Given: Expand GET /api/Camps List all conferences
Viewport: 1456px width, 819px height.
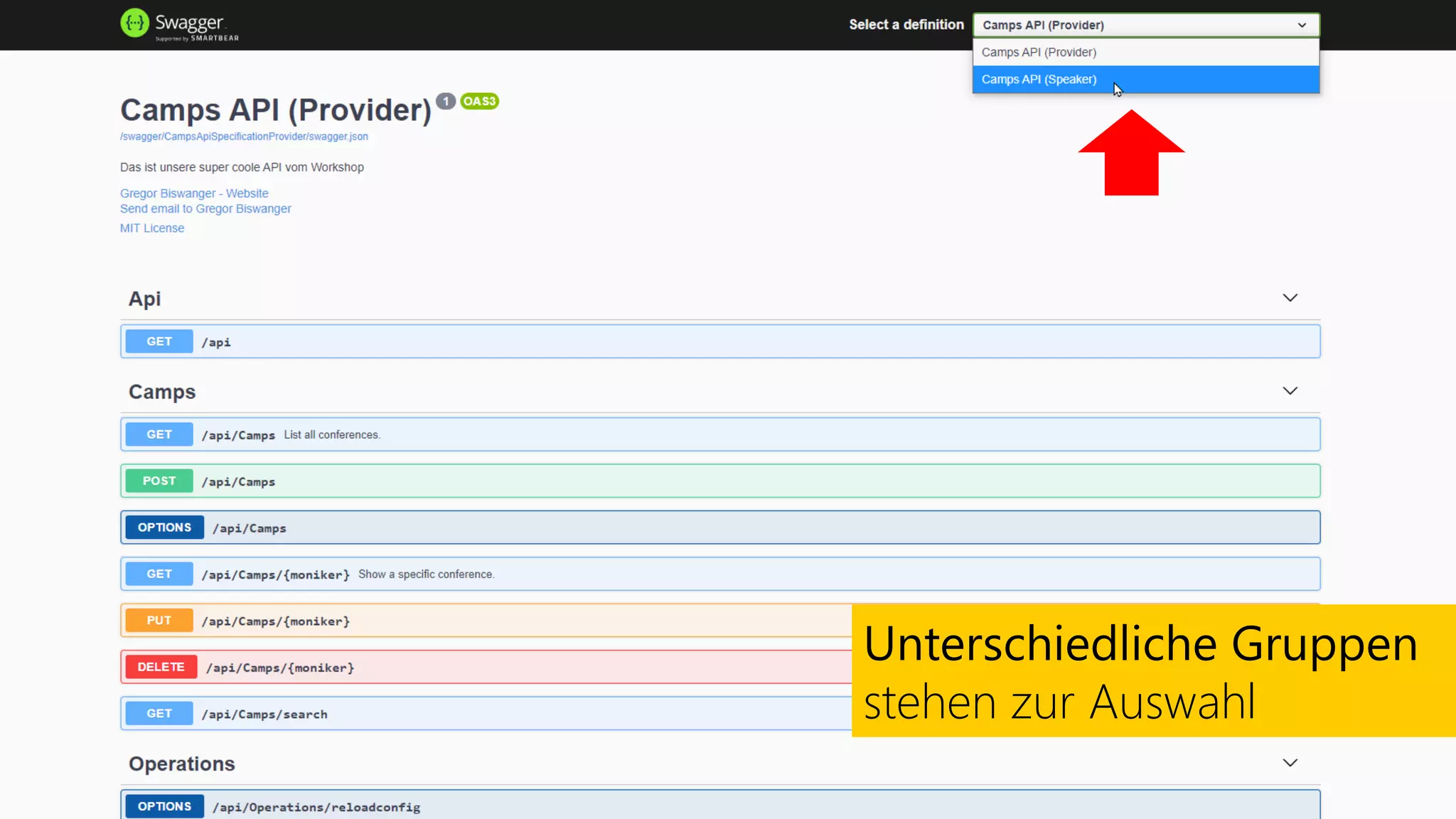Looking at the screenshot, I should (720, 434).
